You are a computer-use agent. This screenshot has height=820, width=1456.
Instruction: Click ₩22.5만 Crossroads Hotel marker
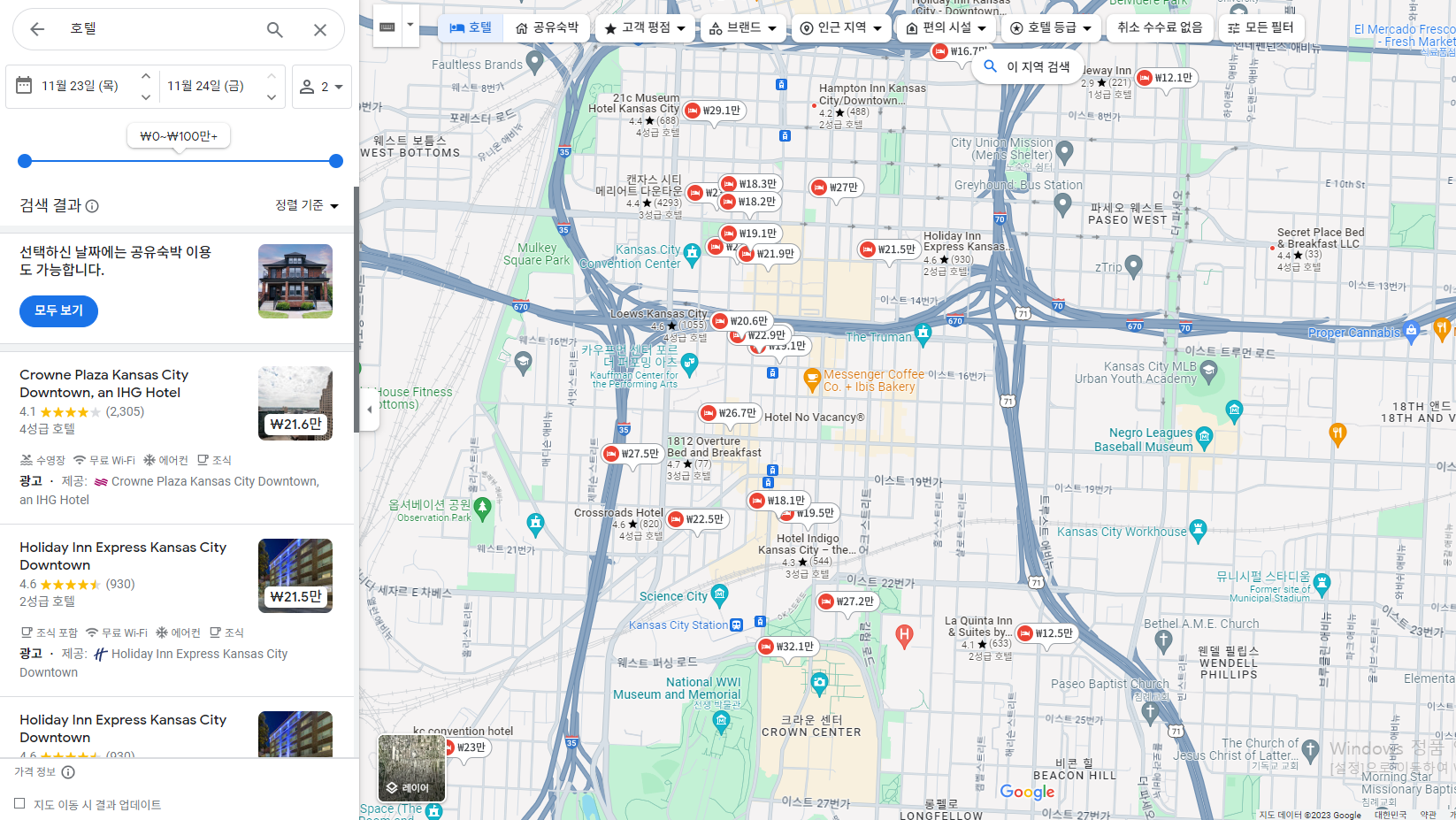(698, 519)
